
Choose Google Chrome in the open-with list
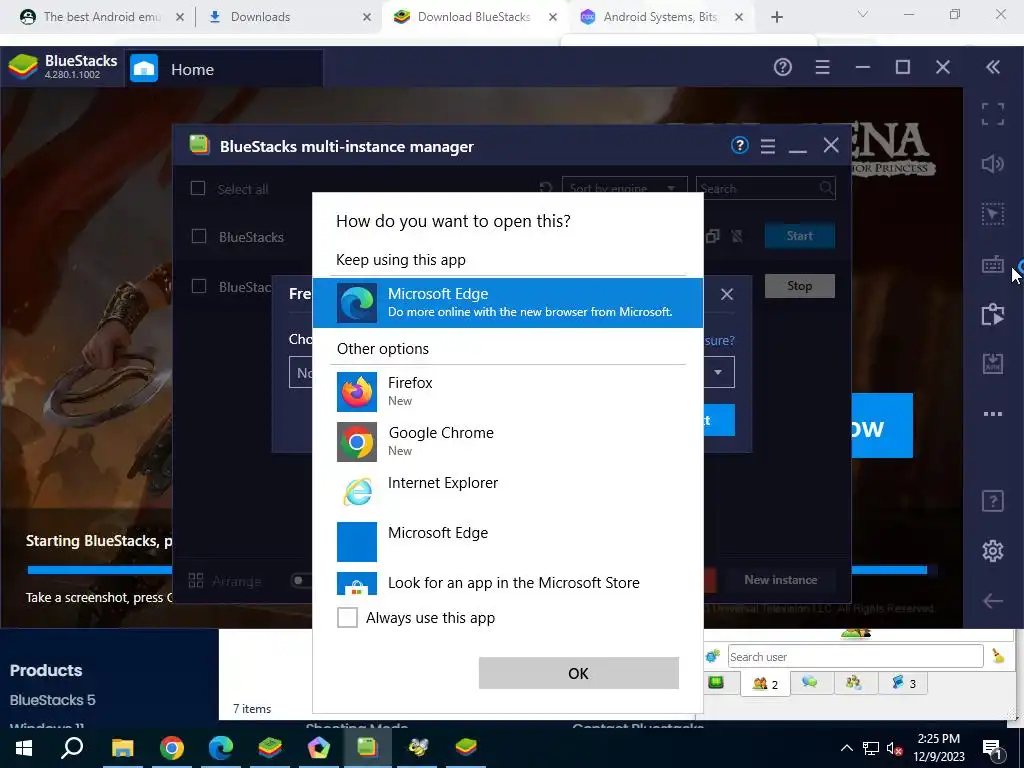(507, 441)
